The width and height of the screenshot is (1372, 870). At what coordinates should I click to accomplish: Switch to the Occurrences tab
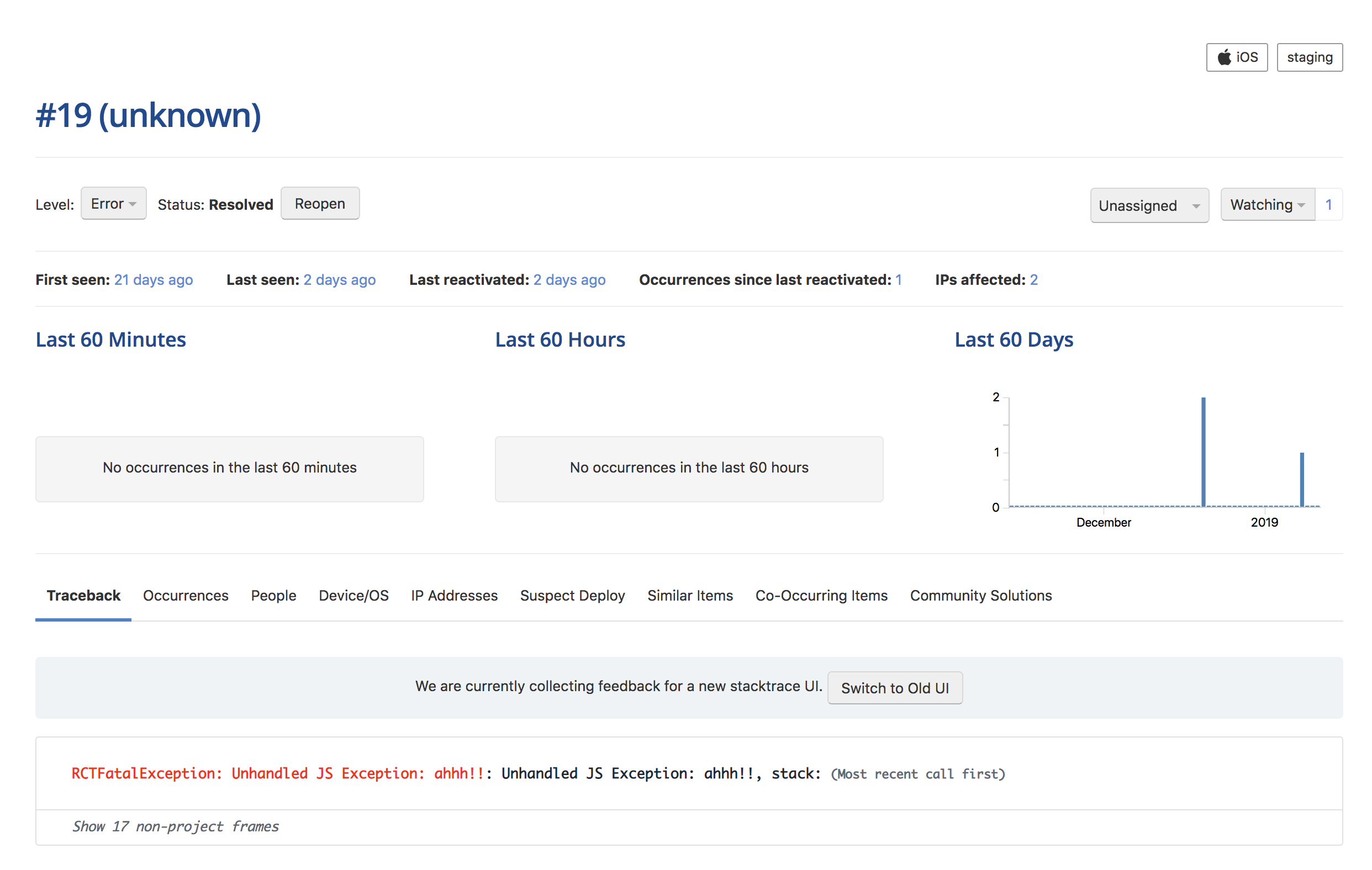click(185, 596)
